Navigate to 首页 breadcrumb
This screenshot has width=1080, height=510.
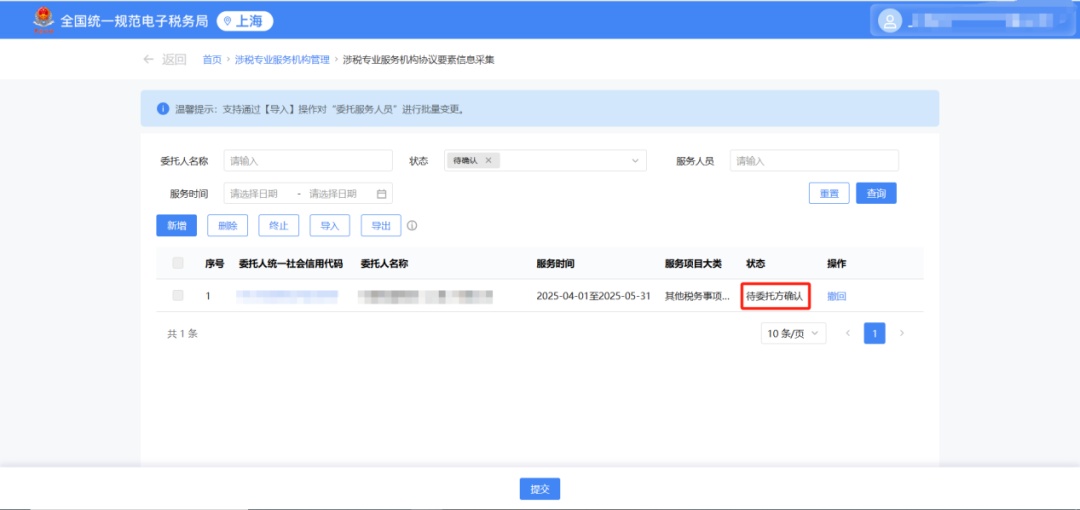[x=212, y=60]
